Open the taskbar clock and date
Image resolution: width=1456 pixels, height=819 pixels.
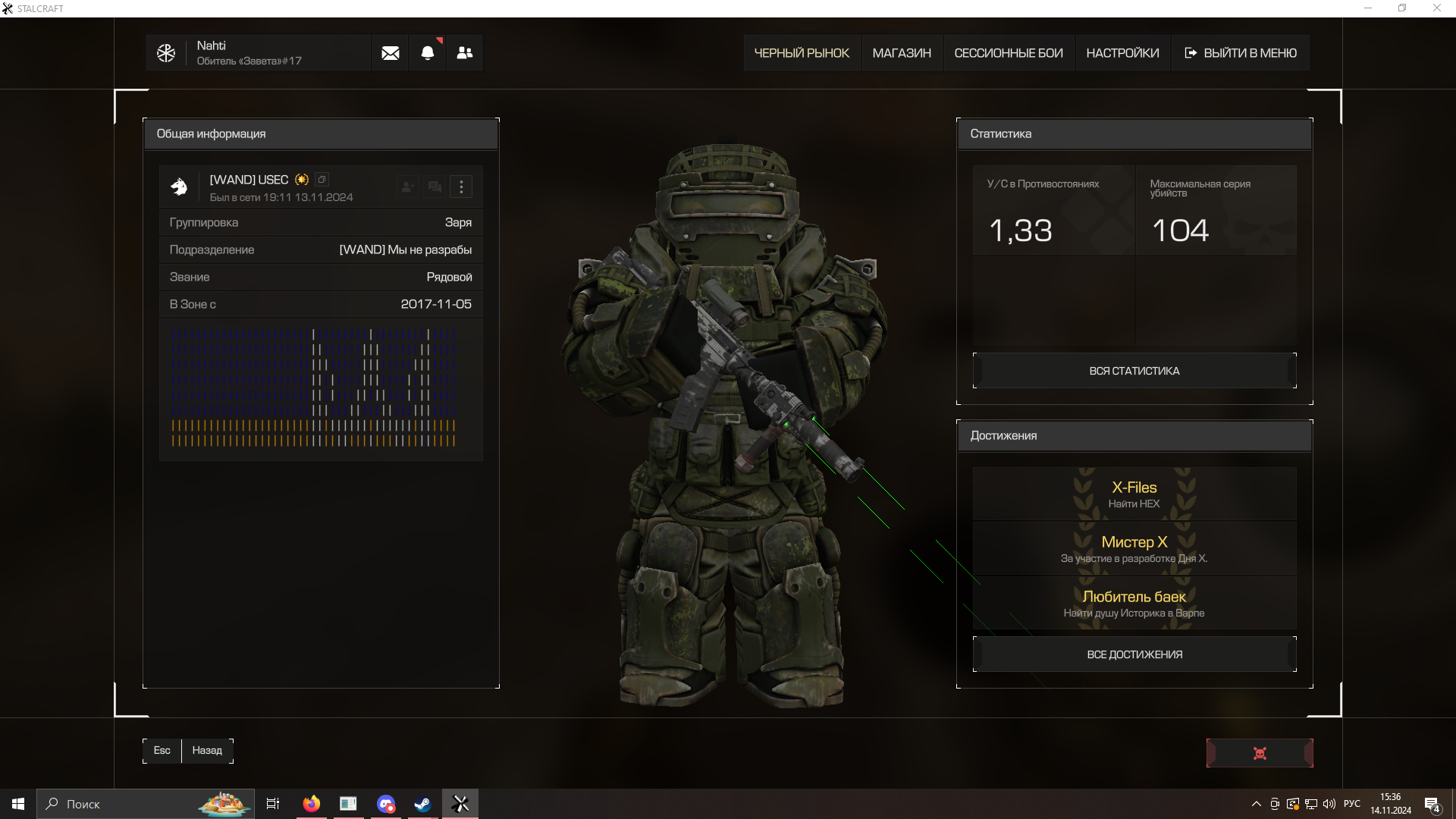tap(1391, 804)
